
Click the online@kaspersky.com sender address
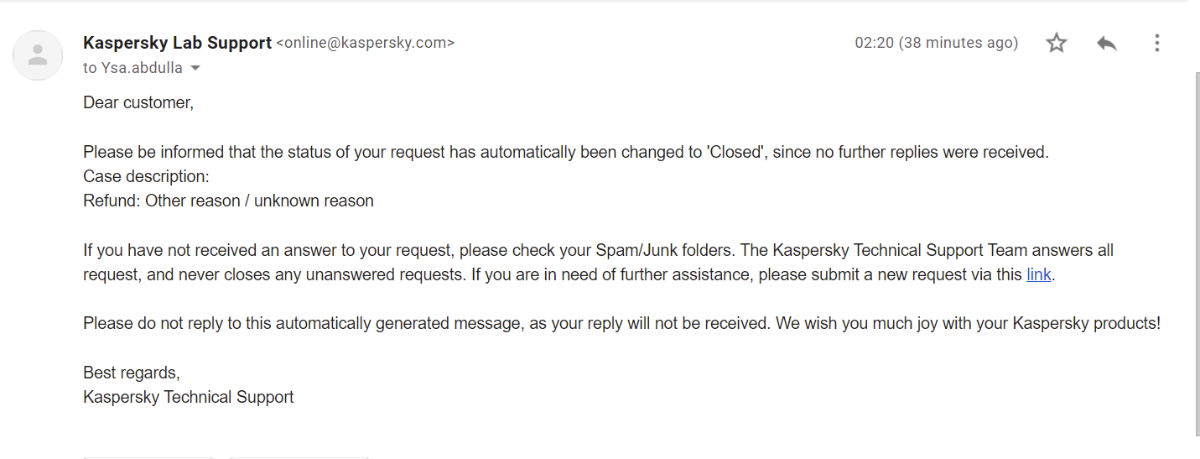pyautogui.click(x=365, y=43)
